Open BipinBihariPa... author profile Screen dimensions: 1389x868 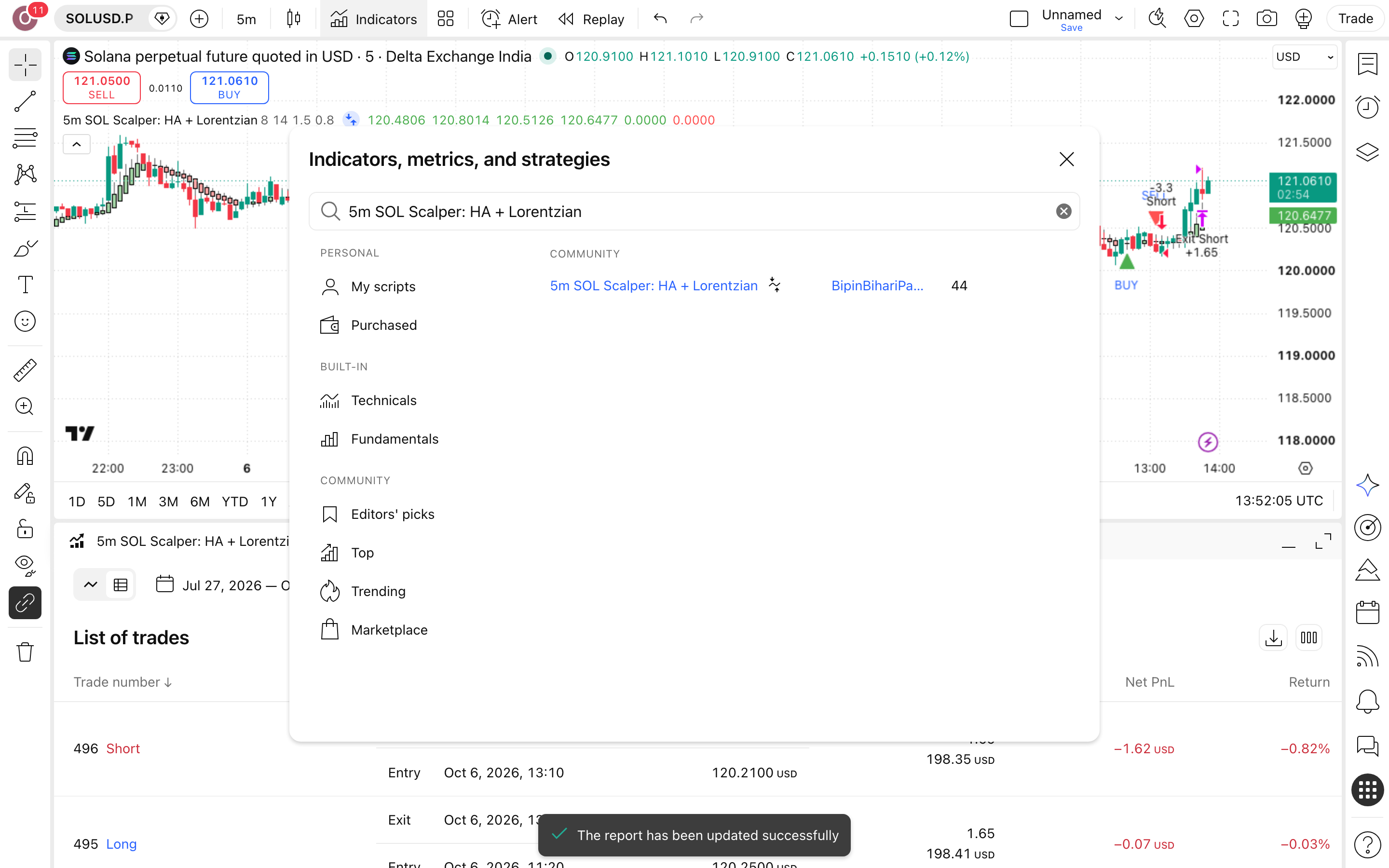[877, 286]
